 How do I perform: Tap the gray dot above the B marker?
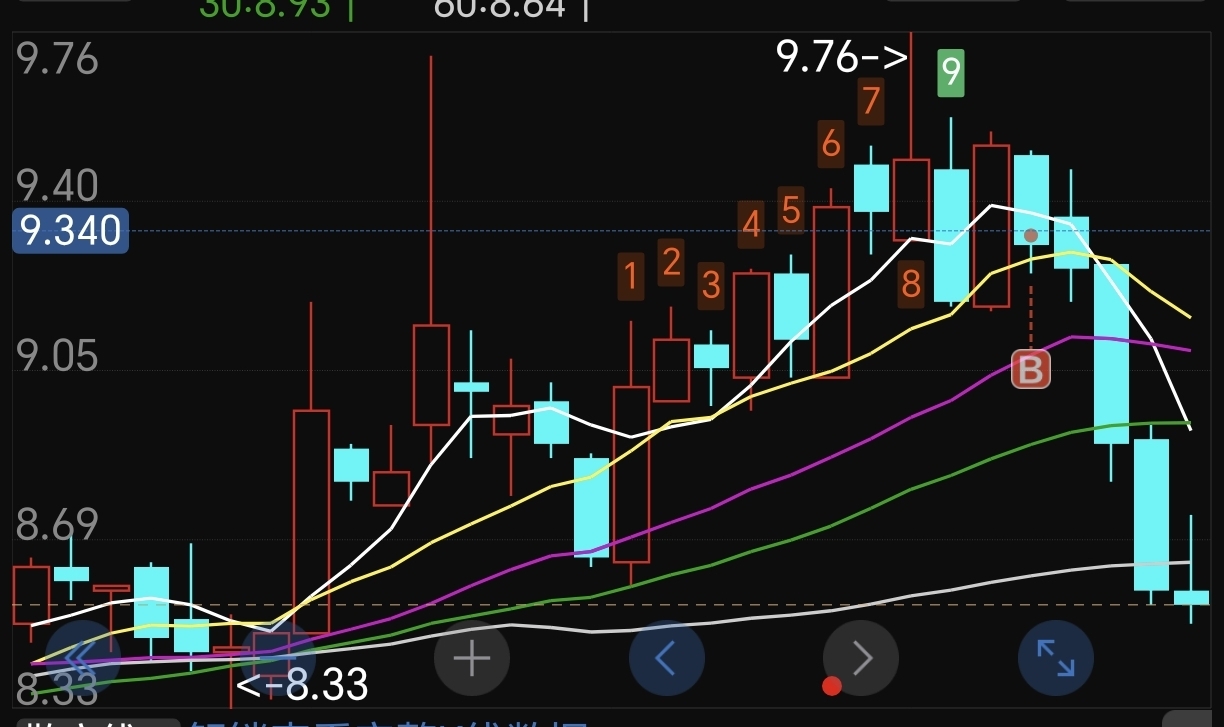pyautogui.click(x=1031, y=236)
